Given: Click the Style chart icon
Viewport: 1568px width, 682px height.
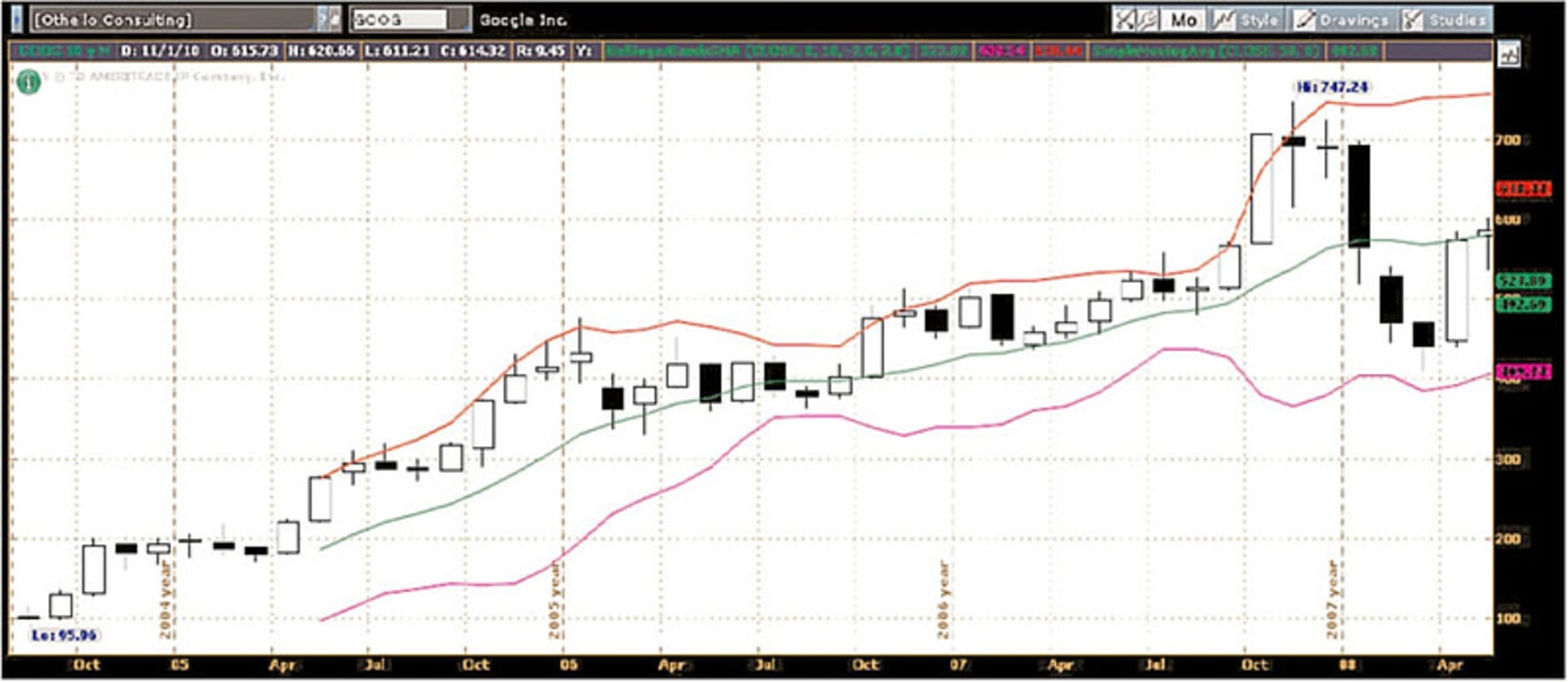Looking at the screenshot, I should click(1223, 20).
